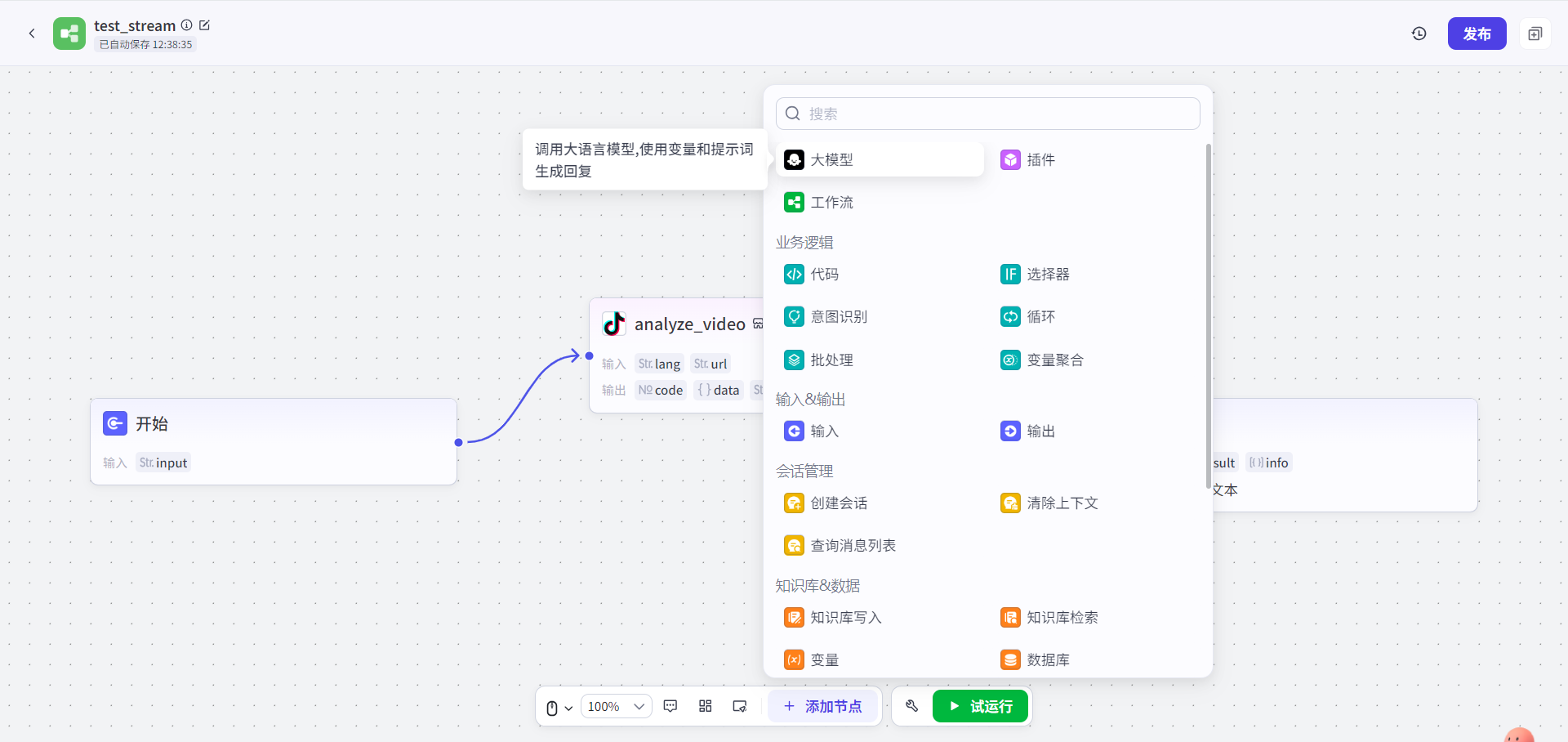Viewport: 1568px width, 742px height.
Task: Open version history via clock icon
Action: click(x=1419, y=34)
